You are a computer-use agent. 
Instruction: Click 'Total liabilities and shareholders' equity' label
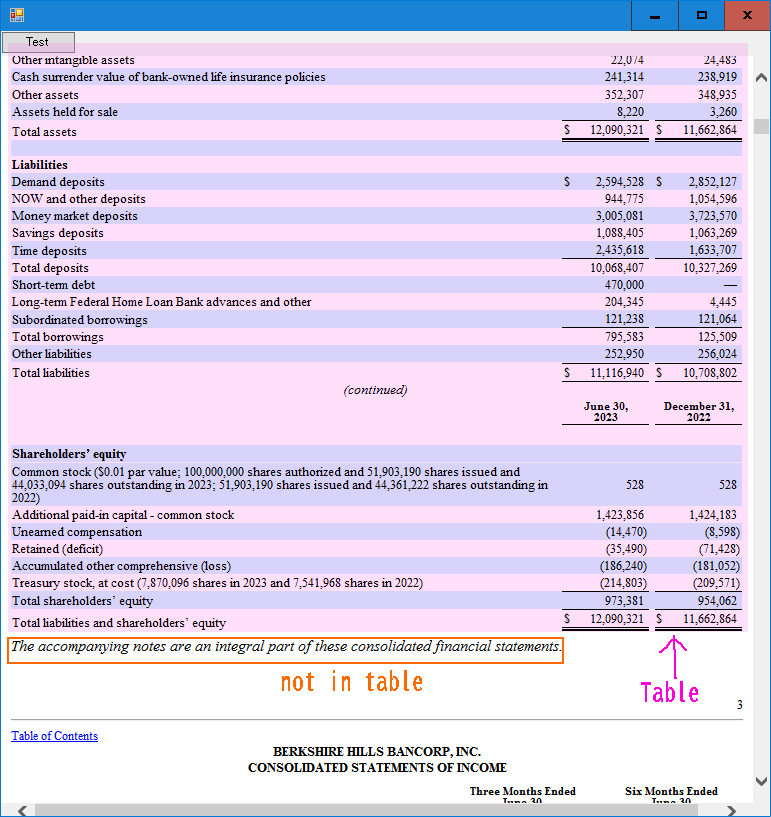pos(119,623)
